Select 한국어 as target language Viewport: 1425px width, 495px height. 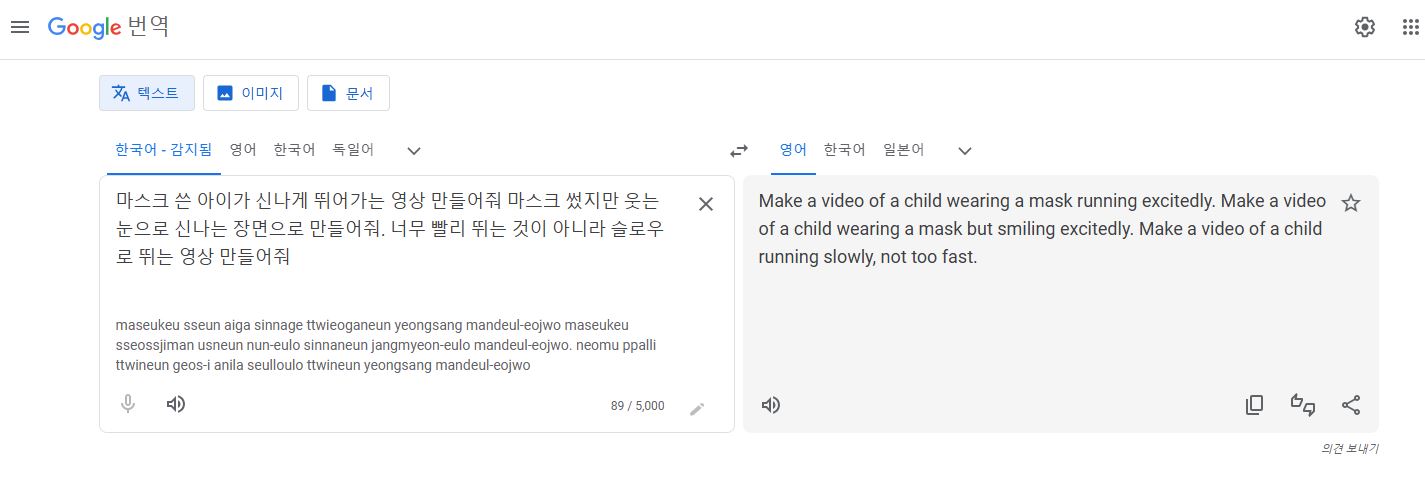(844, 150)
